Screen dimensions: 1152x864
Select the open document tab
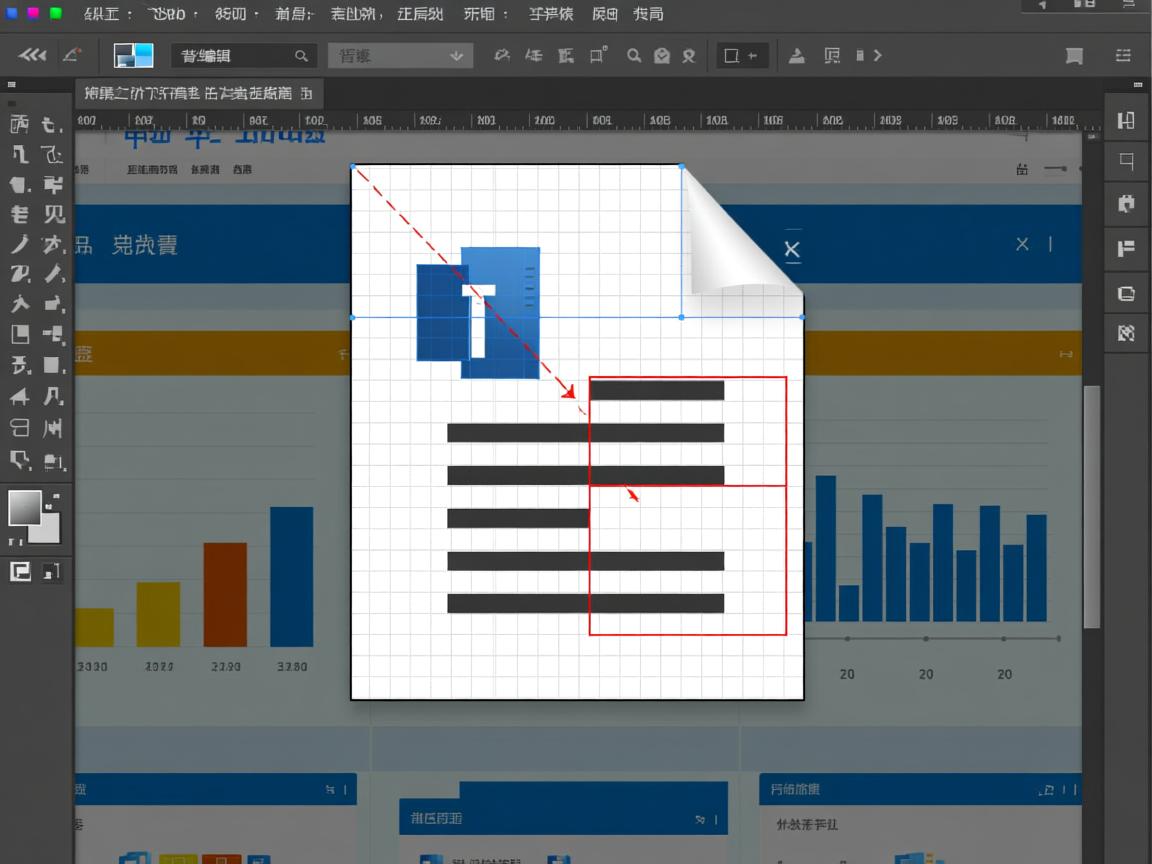click(198, 94)
